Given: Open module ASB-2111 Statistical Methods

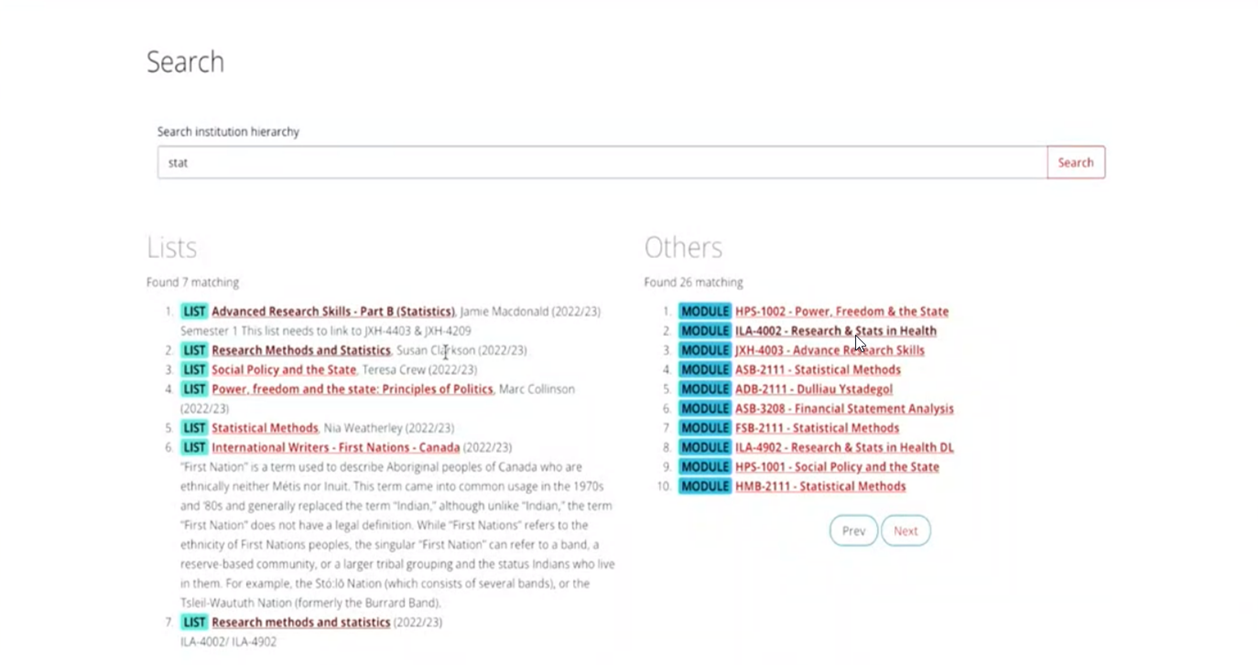Looking at the screenshot, I should (817, 370).
